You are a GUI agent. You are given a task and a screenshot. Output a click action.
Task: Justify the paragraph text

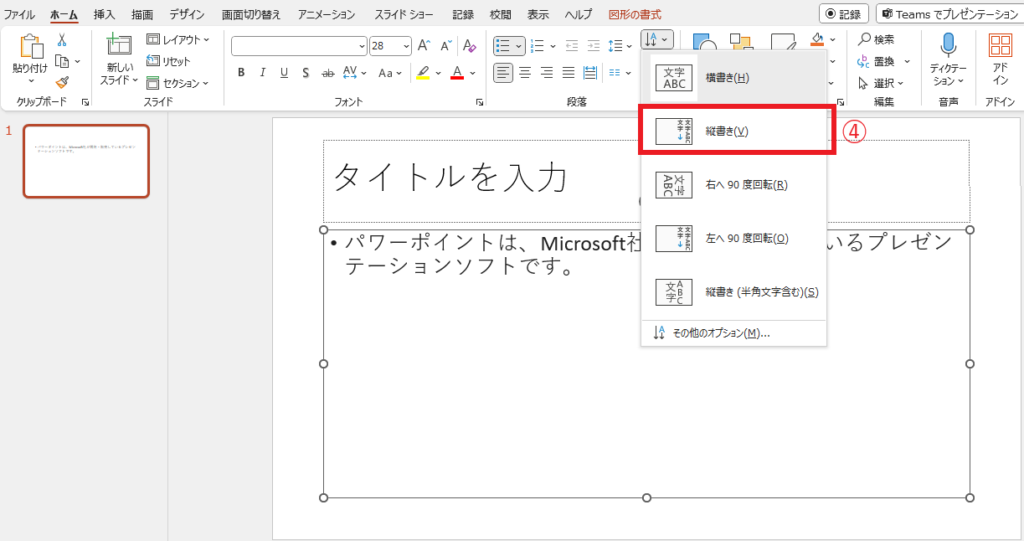point(568,73)
